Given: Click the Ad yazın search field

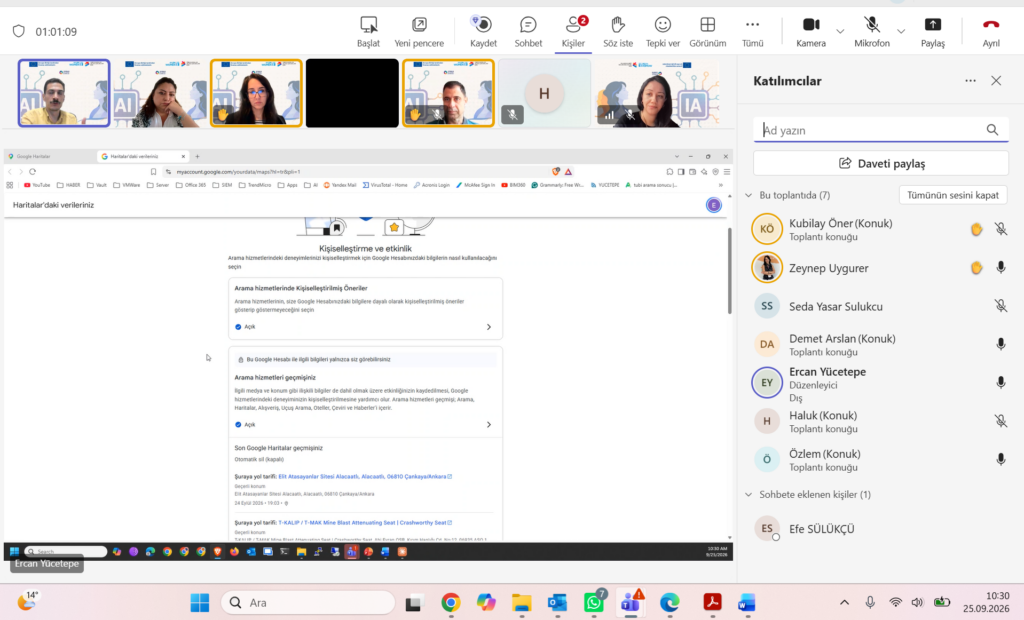Looking at the screenshot, I should [881, 130].
